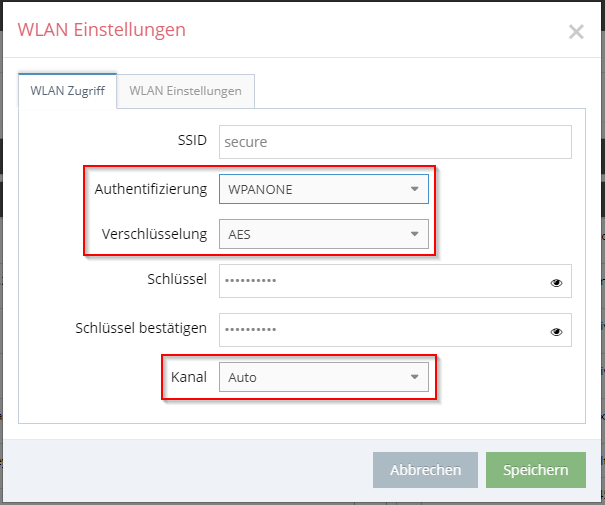Focus the SSID text field
Viewport: 605px width, 505px height.
tap(395, 142)
